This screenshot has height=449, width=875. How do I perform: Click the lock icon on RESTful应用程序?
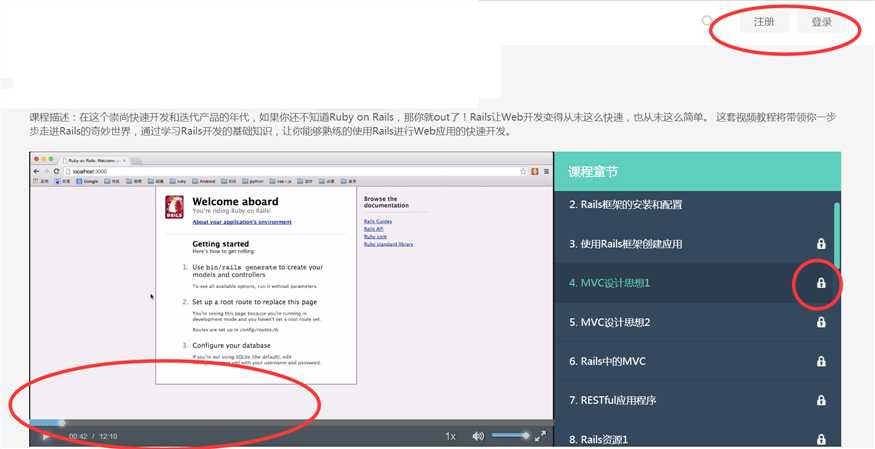tap(821, 400)
